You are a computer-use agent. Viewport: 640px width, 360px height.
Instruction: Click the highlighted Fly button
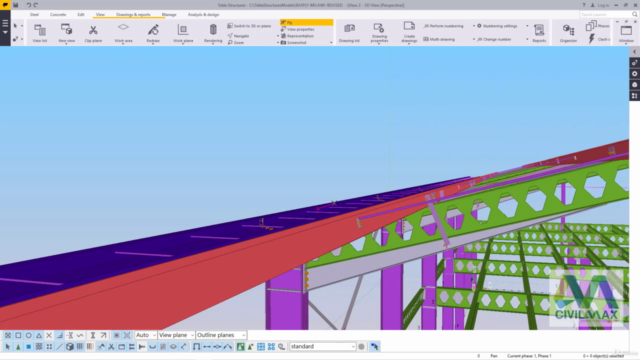click(x=307, y=22)
